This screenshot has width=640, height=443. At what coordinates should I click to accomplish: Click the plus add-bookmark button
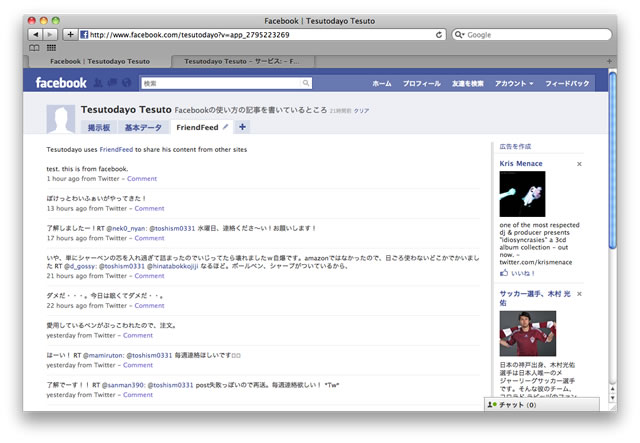pos(70,35)
